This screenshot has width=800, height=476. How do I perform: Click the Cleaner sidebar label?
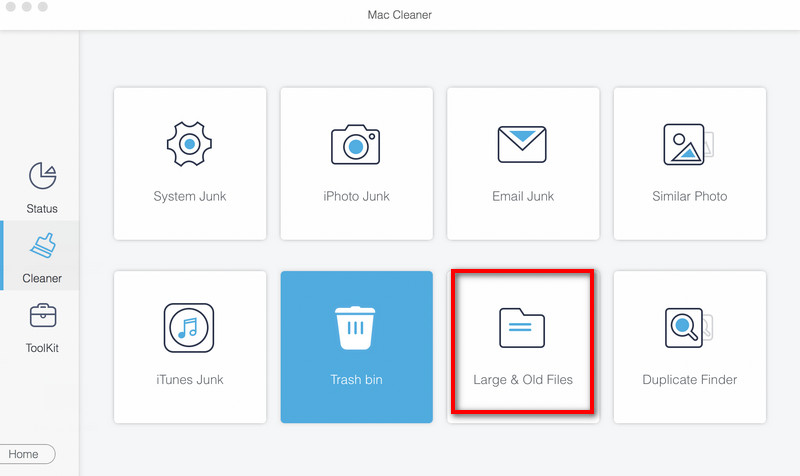click(x=42, y=279)
